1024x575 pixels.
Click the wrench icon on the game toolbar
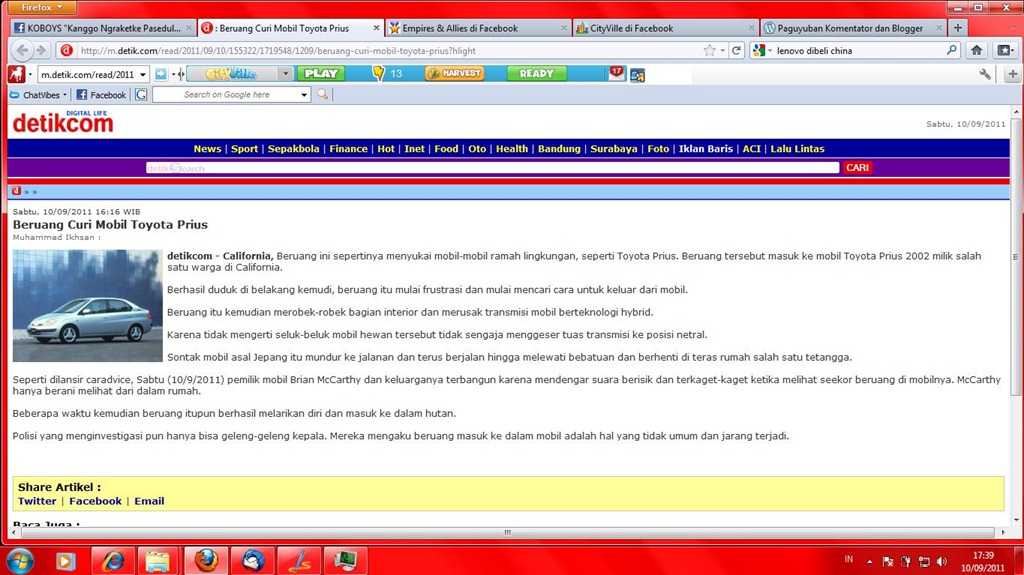click(x=985, y=74)
